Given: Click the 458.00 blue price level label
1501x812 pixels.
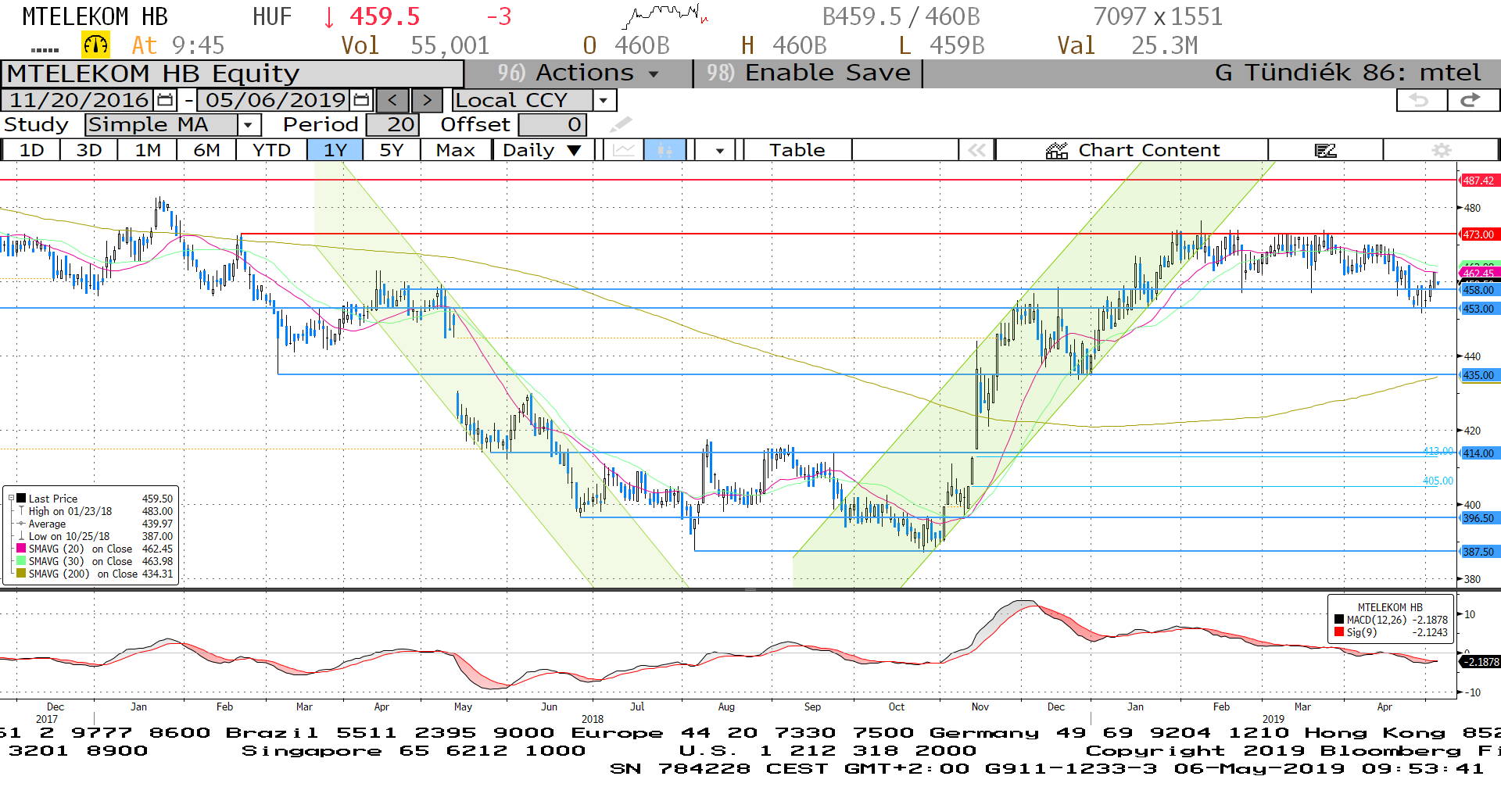Looking at the screenshot, I should click(x=1478, y=290).
